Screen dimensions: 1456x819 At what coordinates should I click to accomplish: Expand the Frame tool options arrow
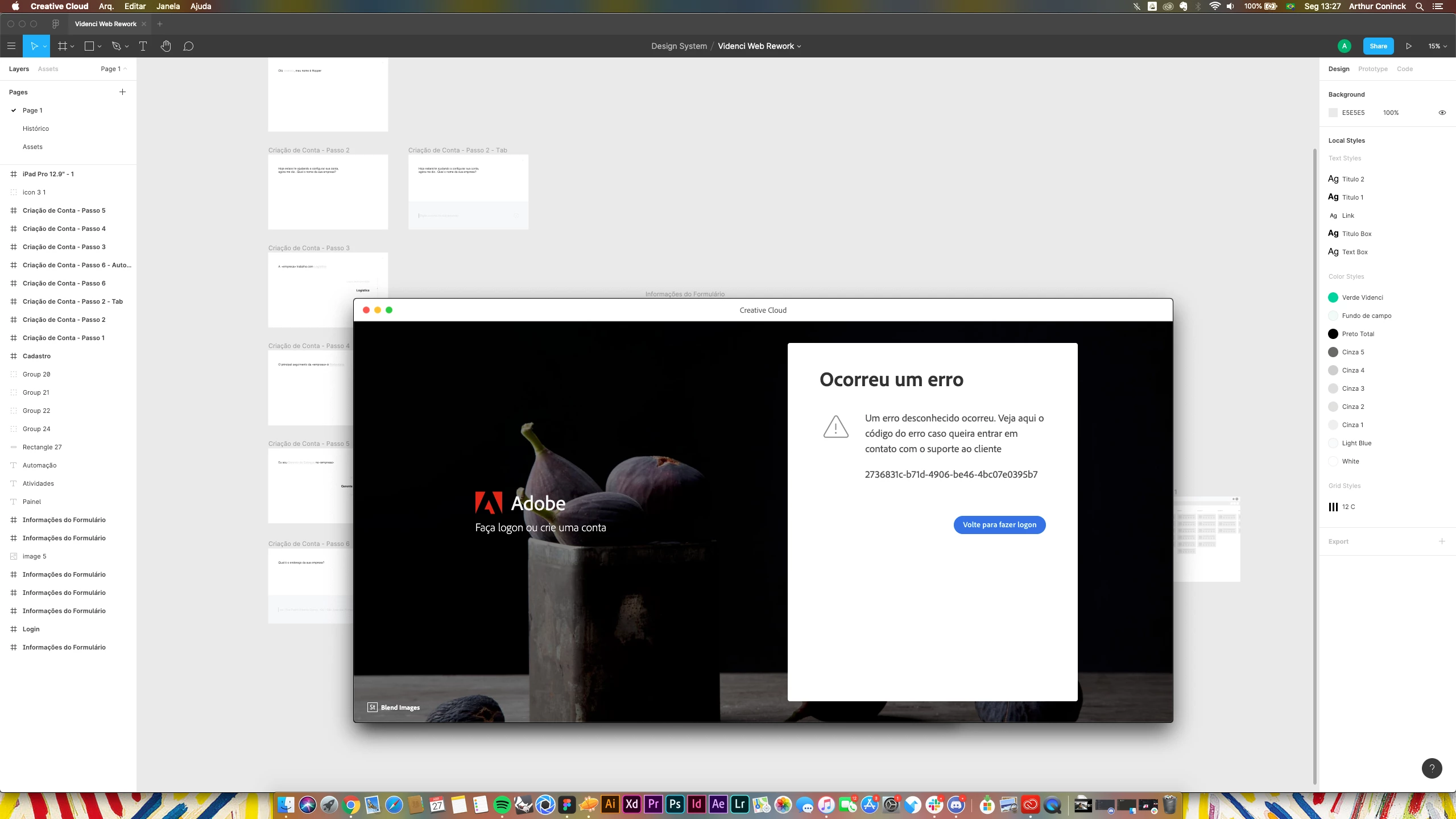(73, 47)
